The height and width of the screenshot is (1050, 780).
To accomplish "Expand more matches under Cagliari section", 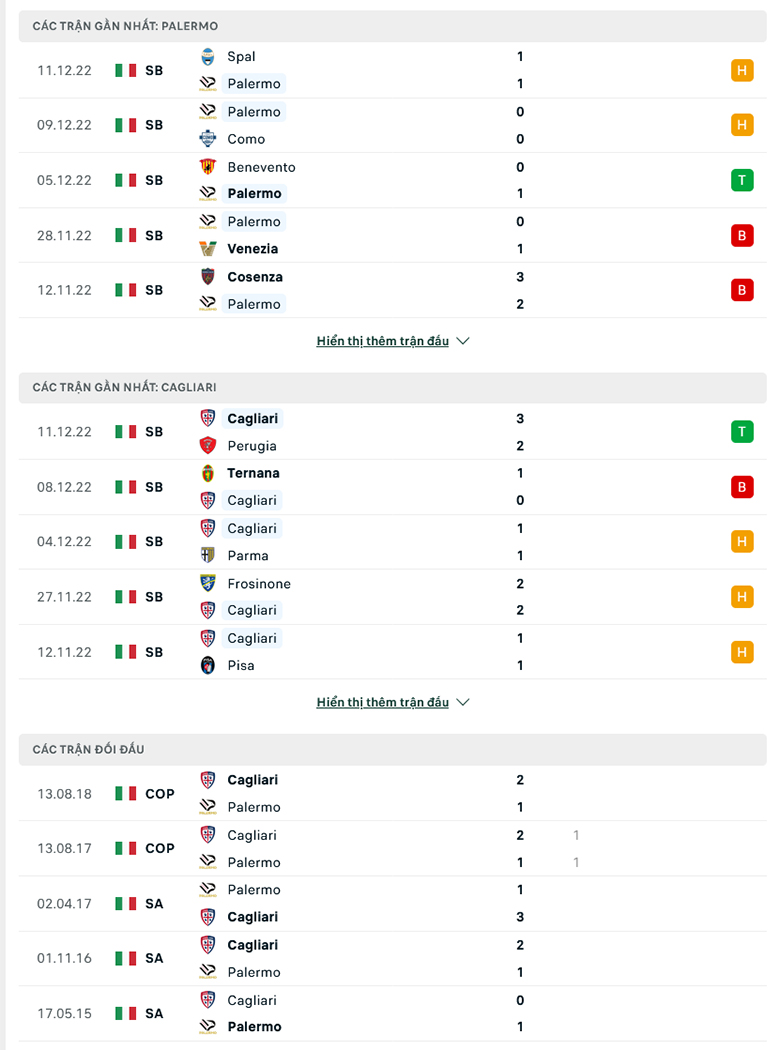I will [x=382, y=702].
